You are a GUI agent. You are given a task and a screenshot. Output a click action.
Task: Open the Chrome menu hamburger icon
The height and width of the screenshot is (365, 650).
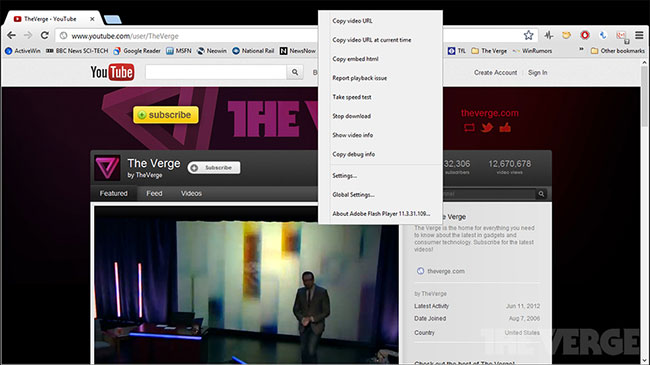639,36
